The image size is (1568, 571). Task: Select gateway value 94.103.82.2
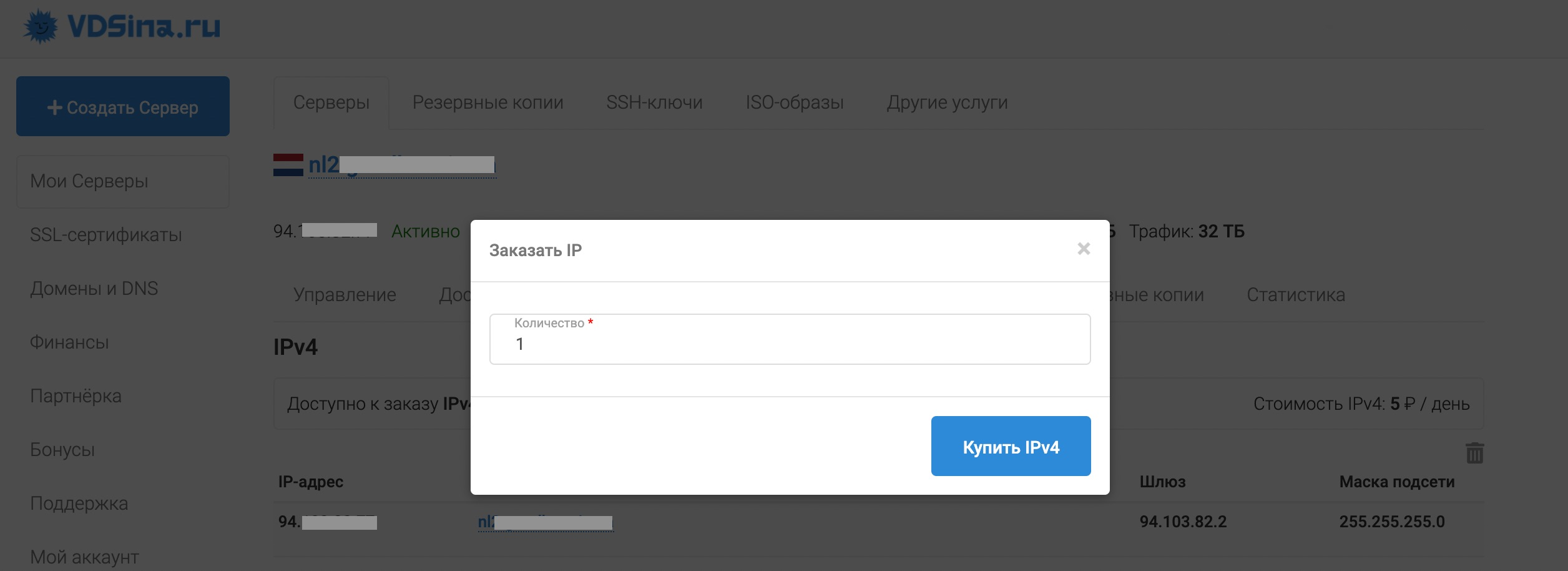pyautogui.click(x=1183, y=522)
